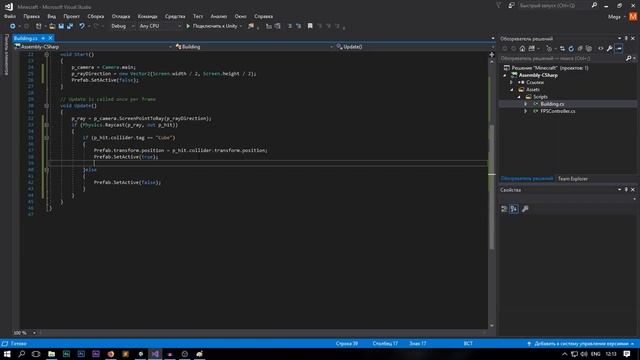The width and height of the screenshot is (640, 360).
Task: Open the Visual Studio taskbar icon
Action: pos(155,354)
